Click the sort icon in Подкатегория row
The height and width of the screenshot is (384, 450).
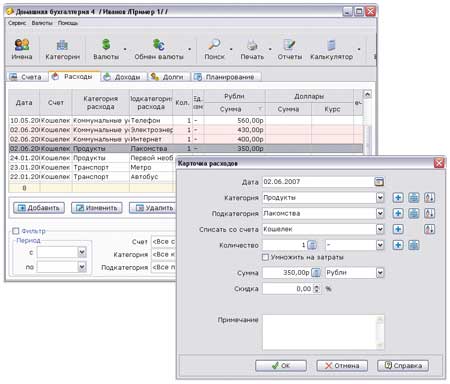point(429,213)
